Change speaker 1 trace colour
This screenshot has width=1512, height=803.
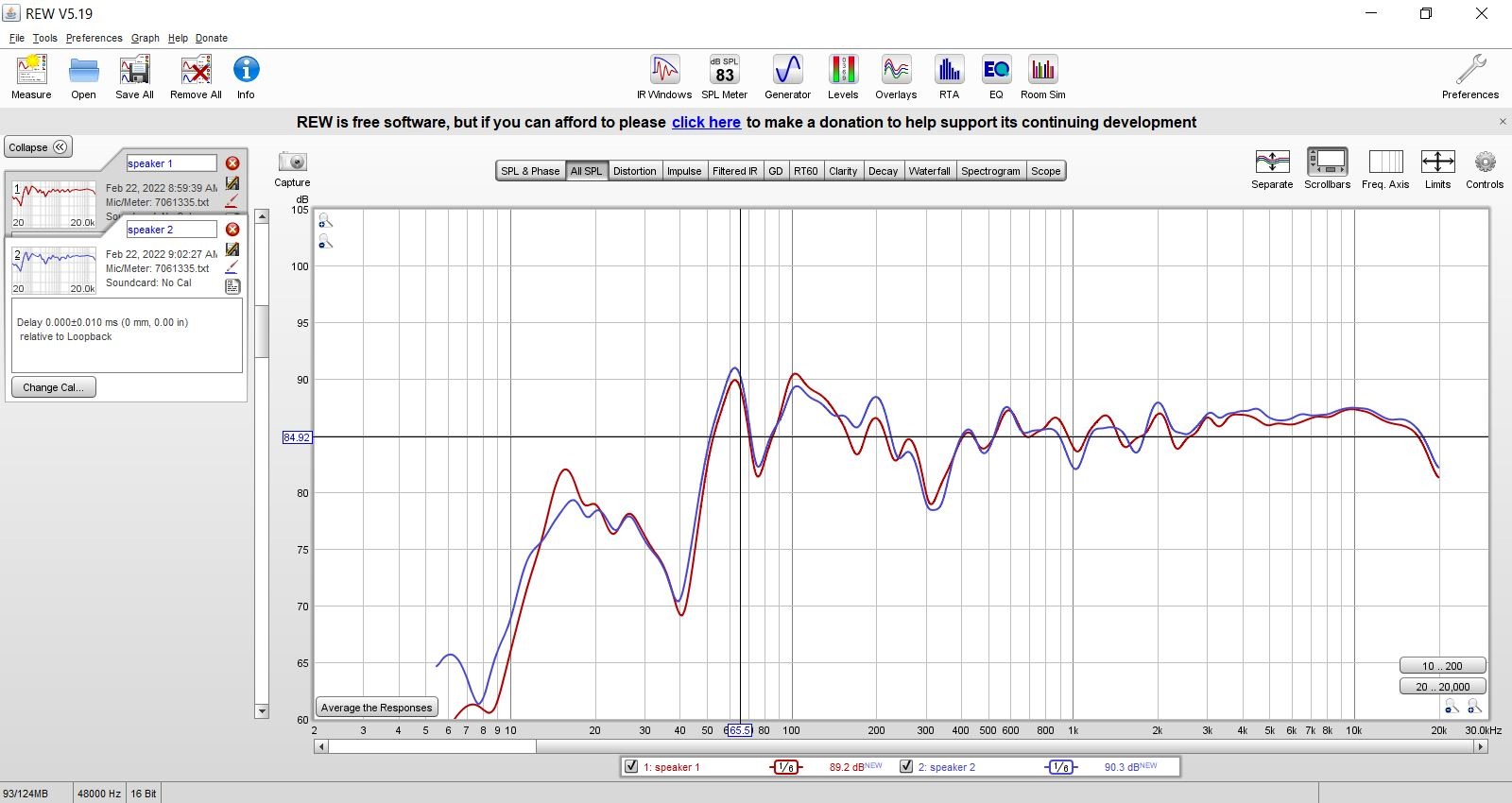pos(232,201)
